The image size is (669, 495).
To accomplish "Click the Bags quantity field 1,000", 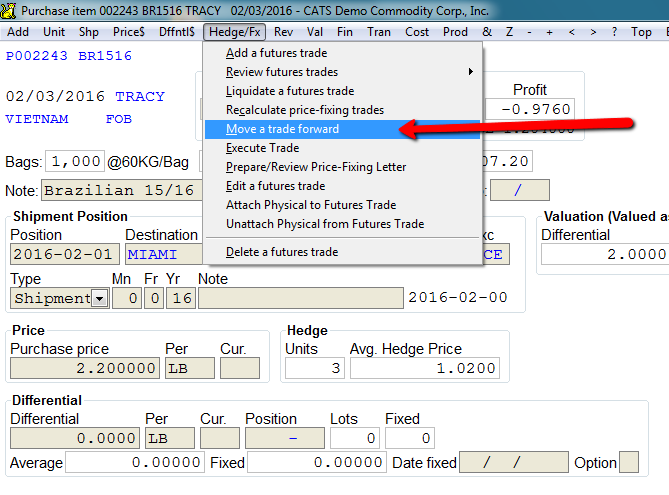I will pos(75,161).
